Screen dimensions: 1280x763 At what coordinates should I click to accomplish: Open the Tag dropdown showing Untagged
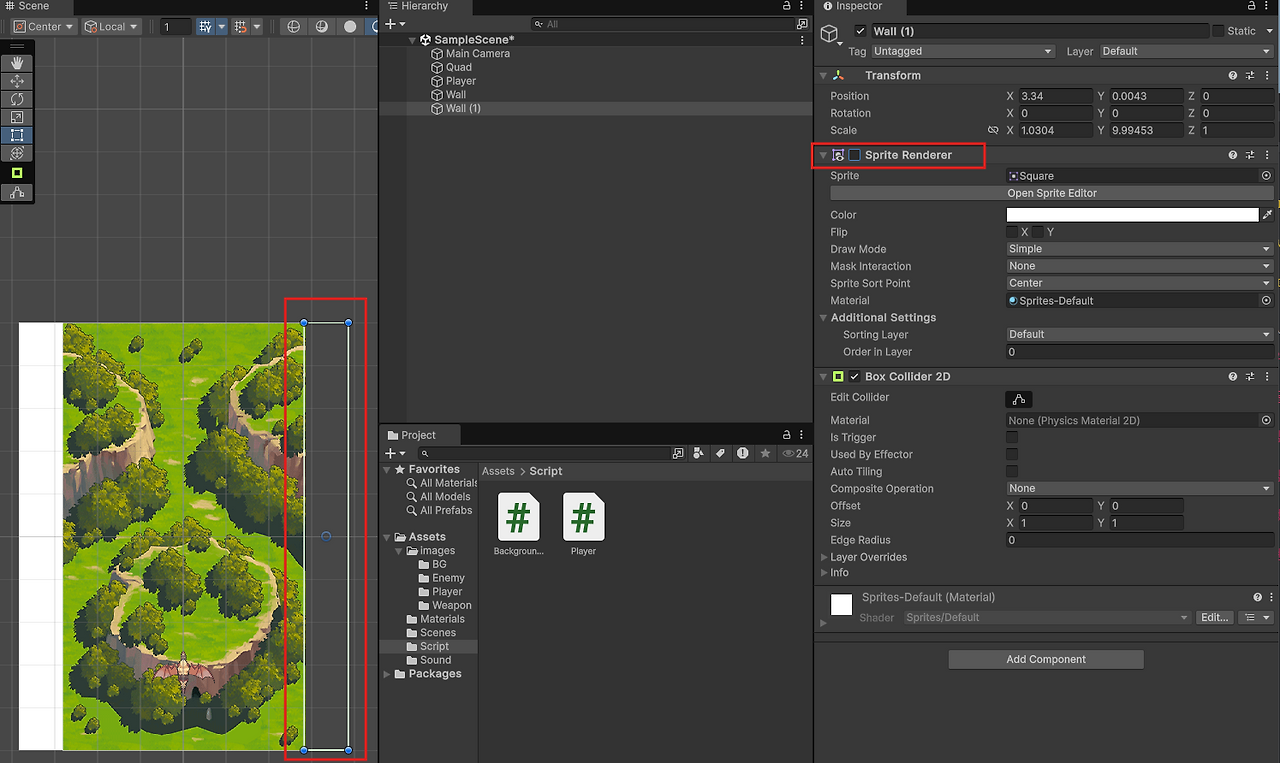pos(963,51)
